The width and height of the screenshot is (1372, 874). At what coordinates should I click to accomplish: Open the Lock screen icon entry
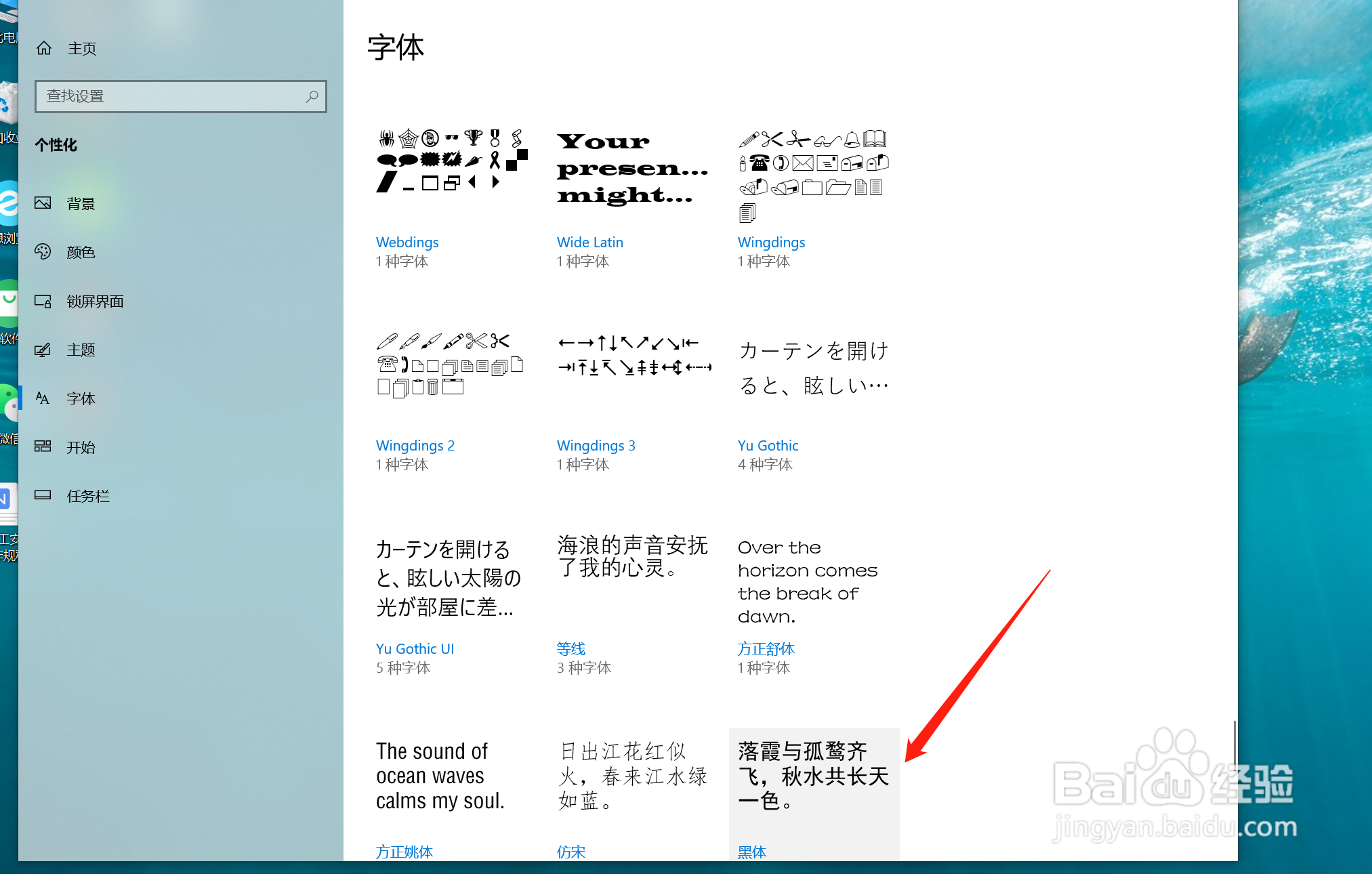coord(43,301)
